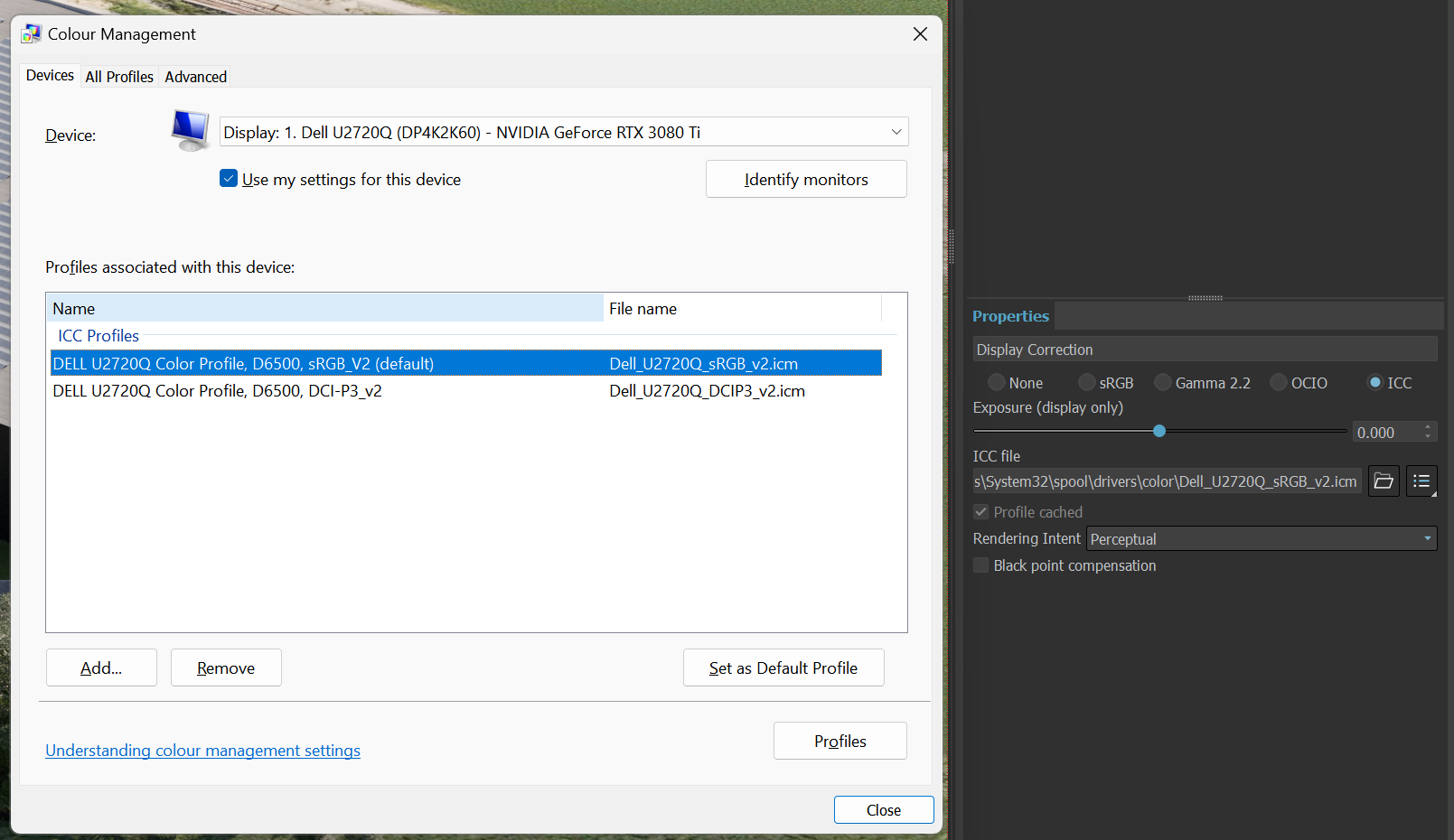The height and width of the screenshot is (840, 1454).
Task: Click the Close button
Action: point(884,809)
